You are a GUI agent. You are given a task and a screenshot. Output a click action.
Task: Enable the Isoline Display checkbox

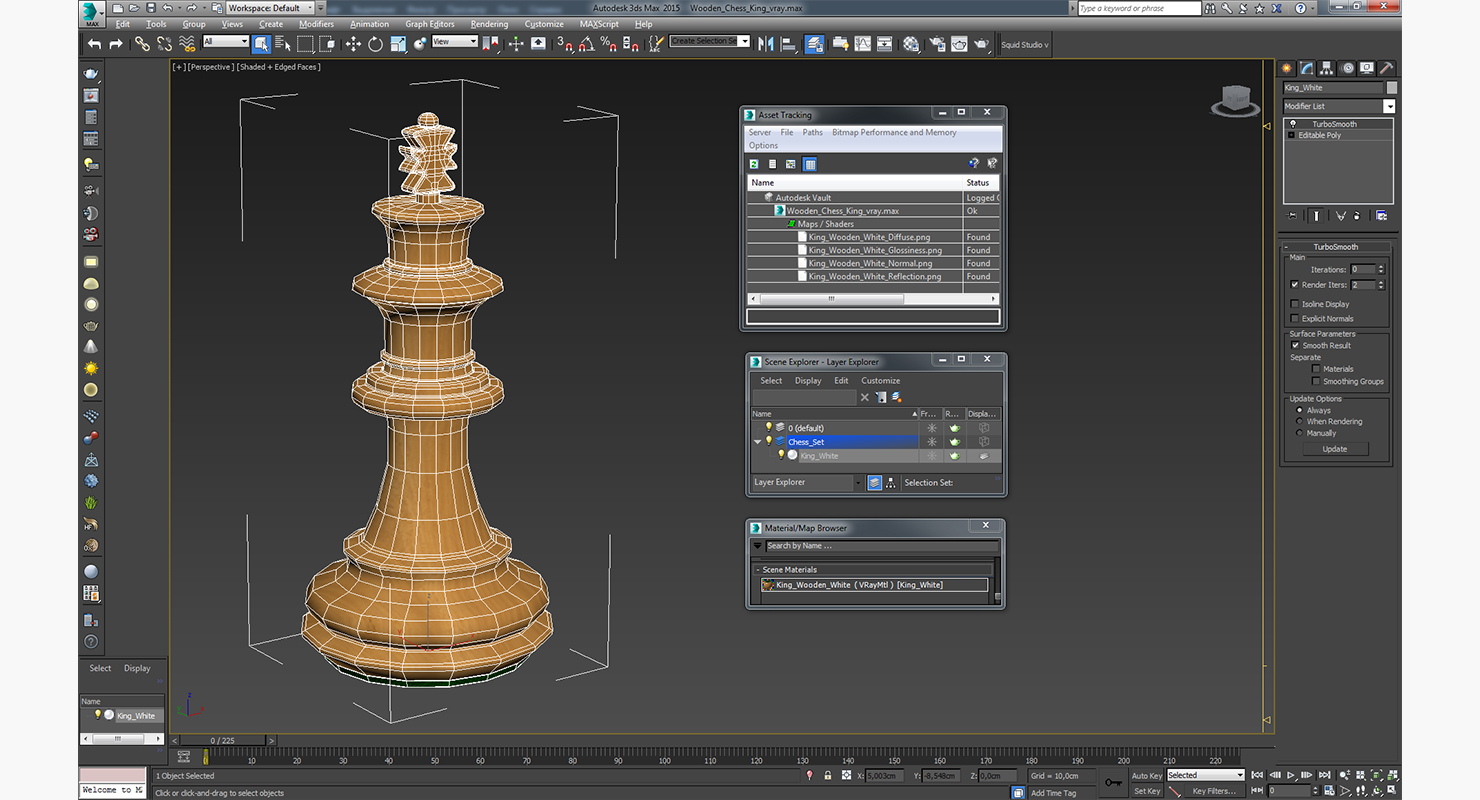click(x=1295, y=304)
